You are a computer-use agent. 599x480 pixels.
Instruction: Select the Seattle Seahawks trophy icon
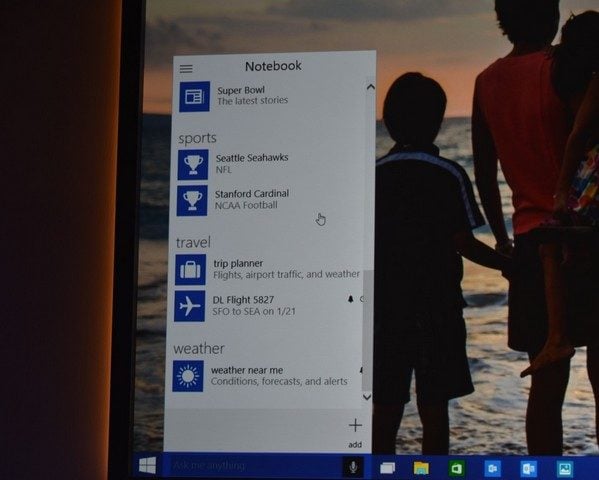point(193,165)
